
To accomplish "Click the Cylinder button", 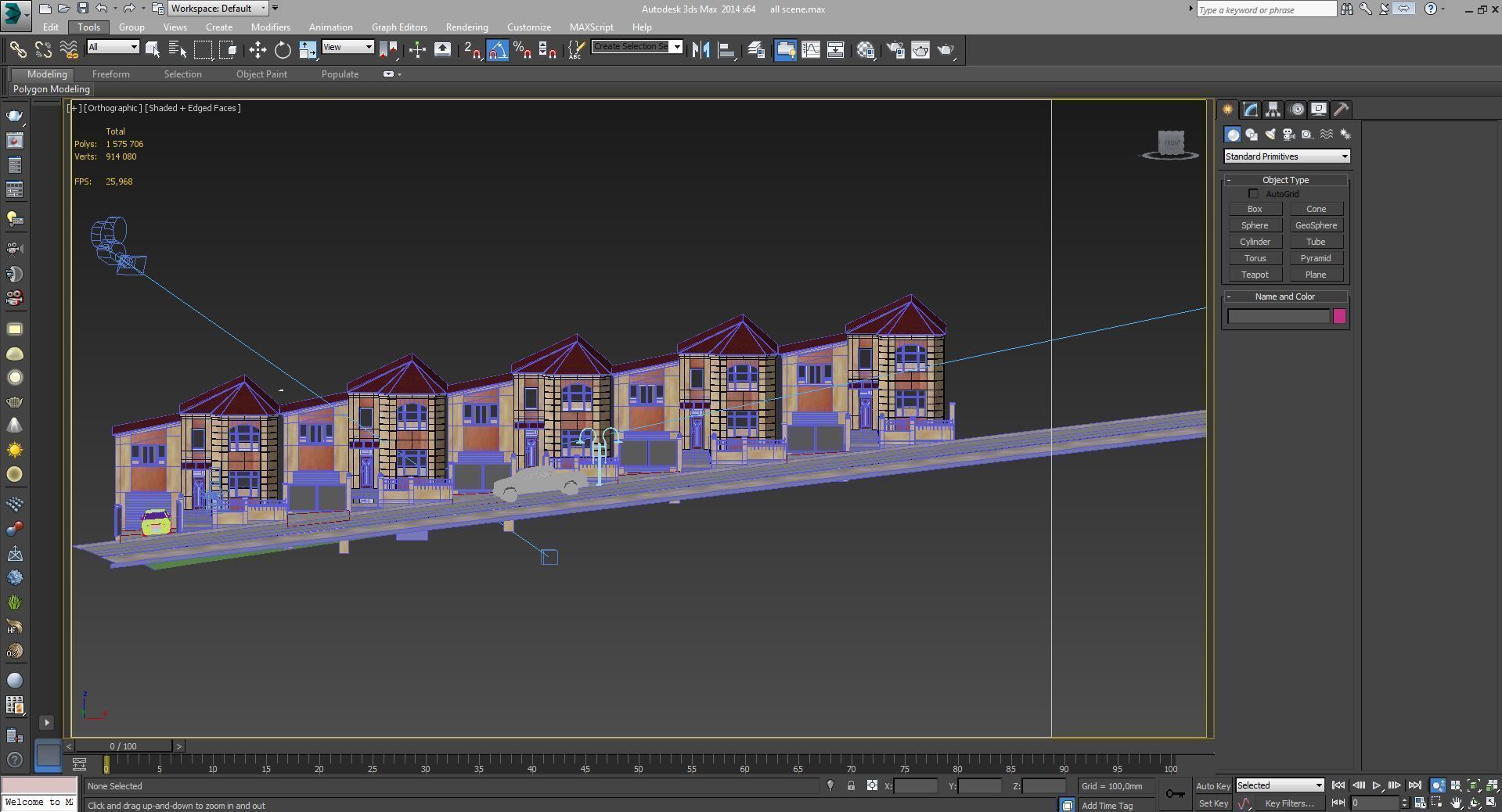I will click(x=1255, y=242).
